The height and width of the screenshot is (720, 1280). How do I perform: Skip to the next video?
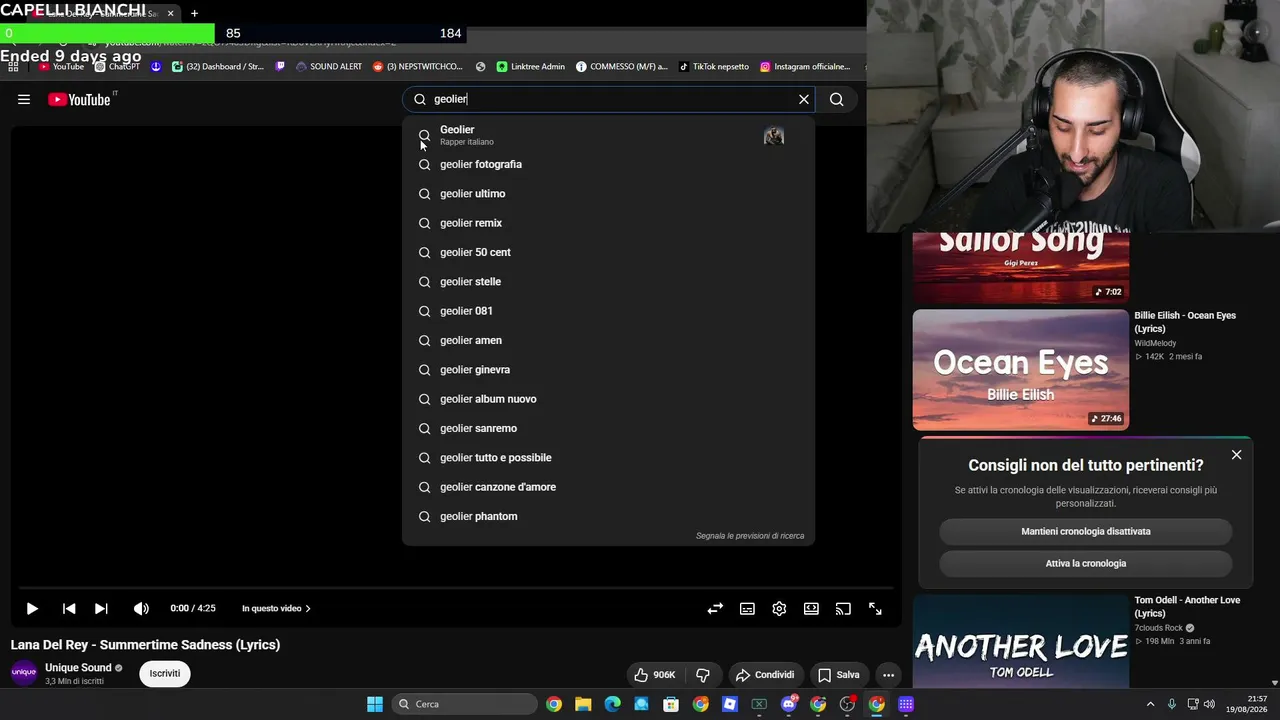pyautogui.click(x=101, y=608)
